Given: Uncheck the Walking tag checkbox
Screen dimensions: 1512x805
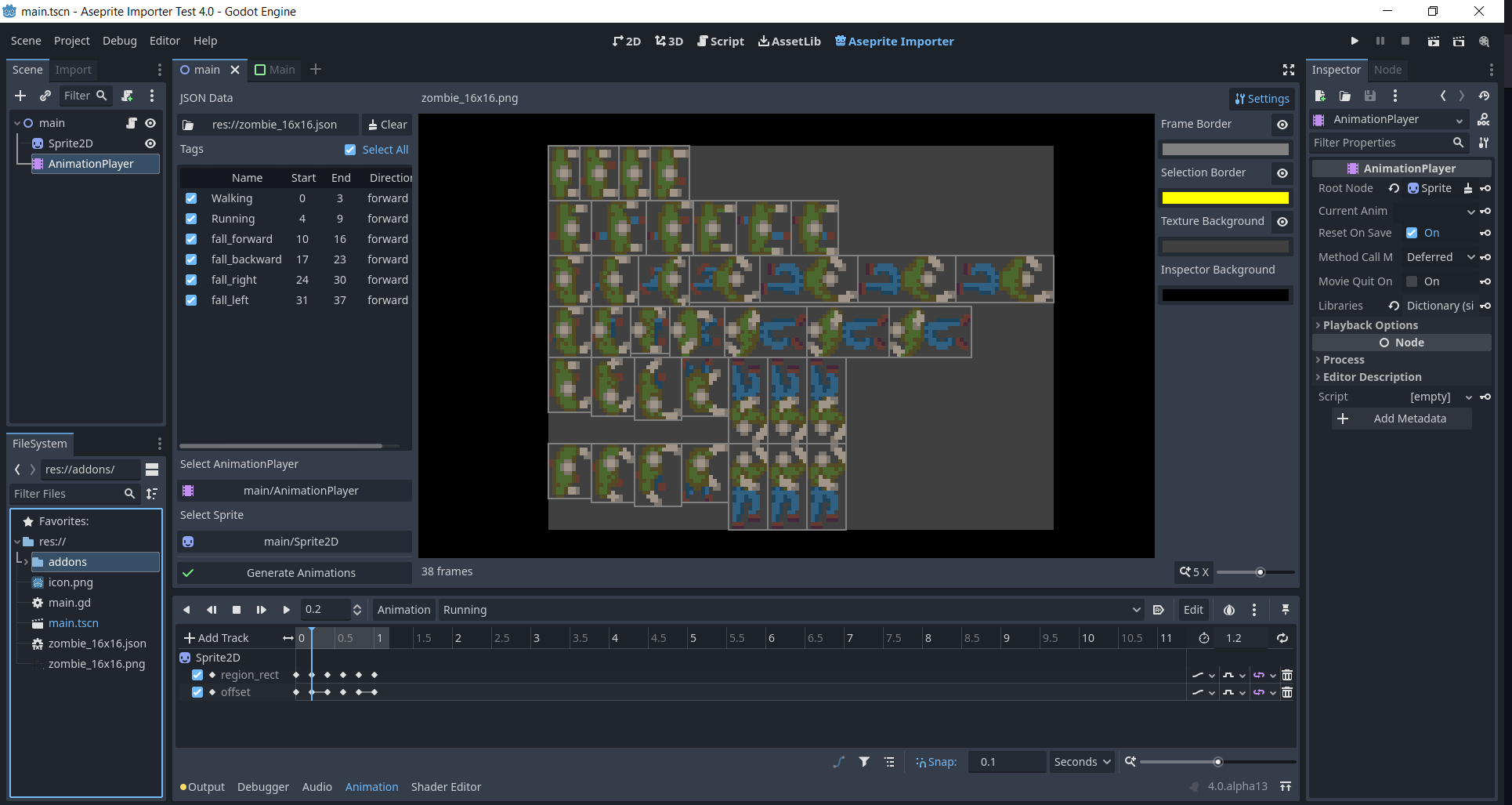Looking at the screenshot, I should 191,198.
